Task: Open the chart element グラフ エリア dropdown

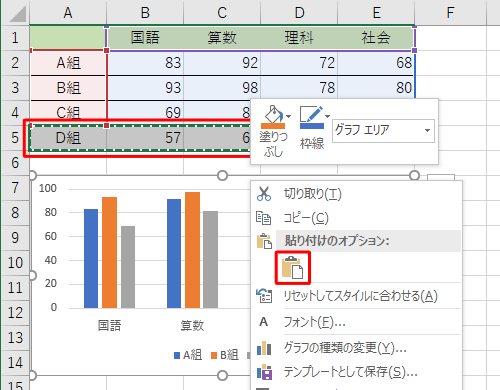Action: tap(427, 130)
